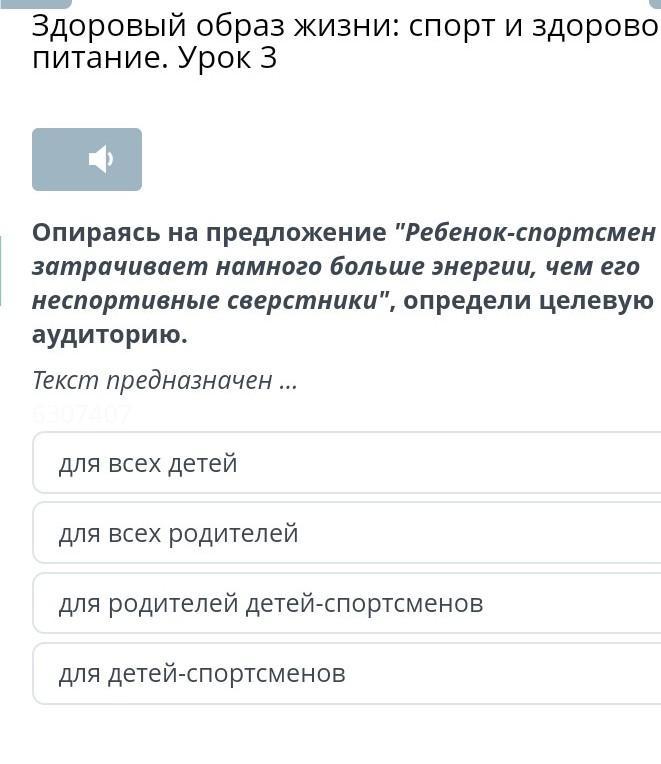
Task: Click the quoted phrase "Ребенок-спортсмен"
Action: [x=529, y=233]
